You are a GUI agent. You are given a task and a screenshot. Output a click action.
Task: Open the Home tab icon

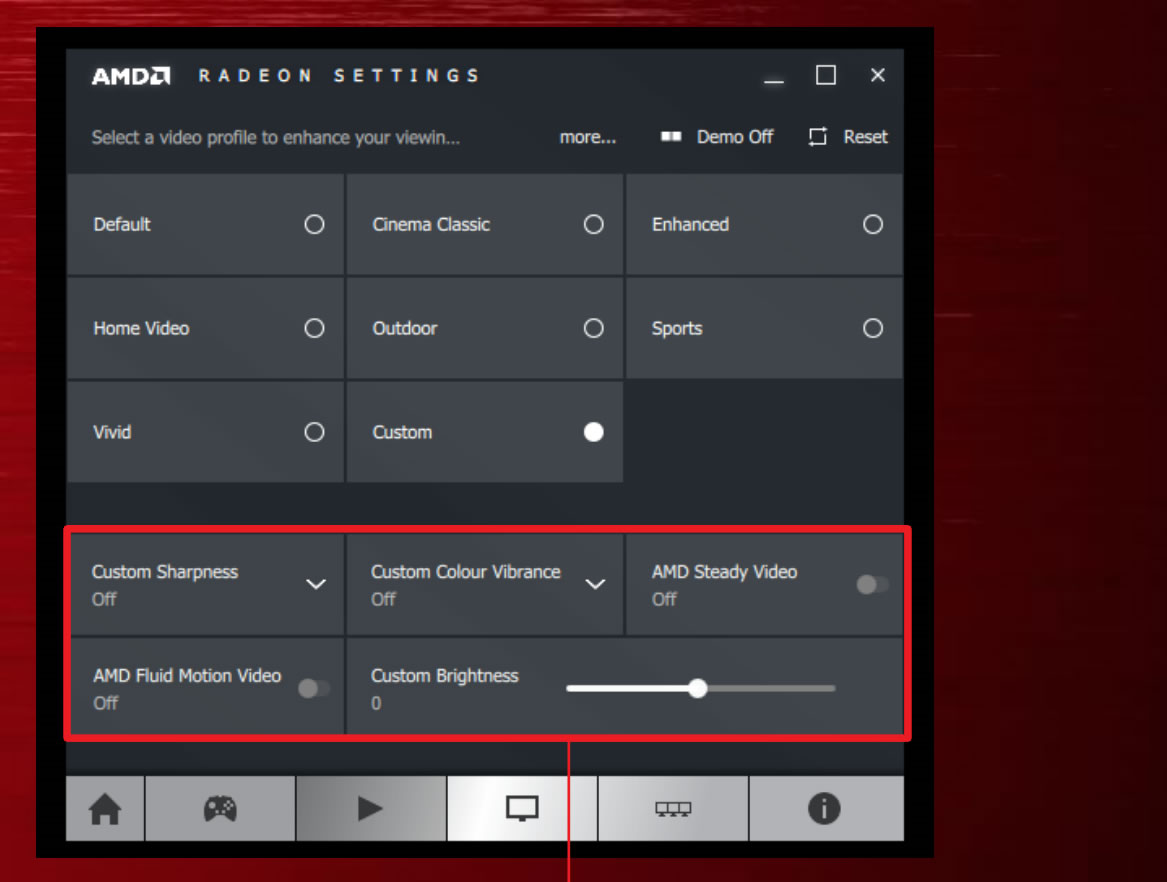[105, 809]
